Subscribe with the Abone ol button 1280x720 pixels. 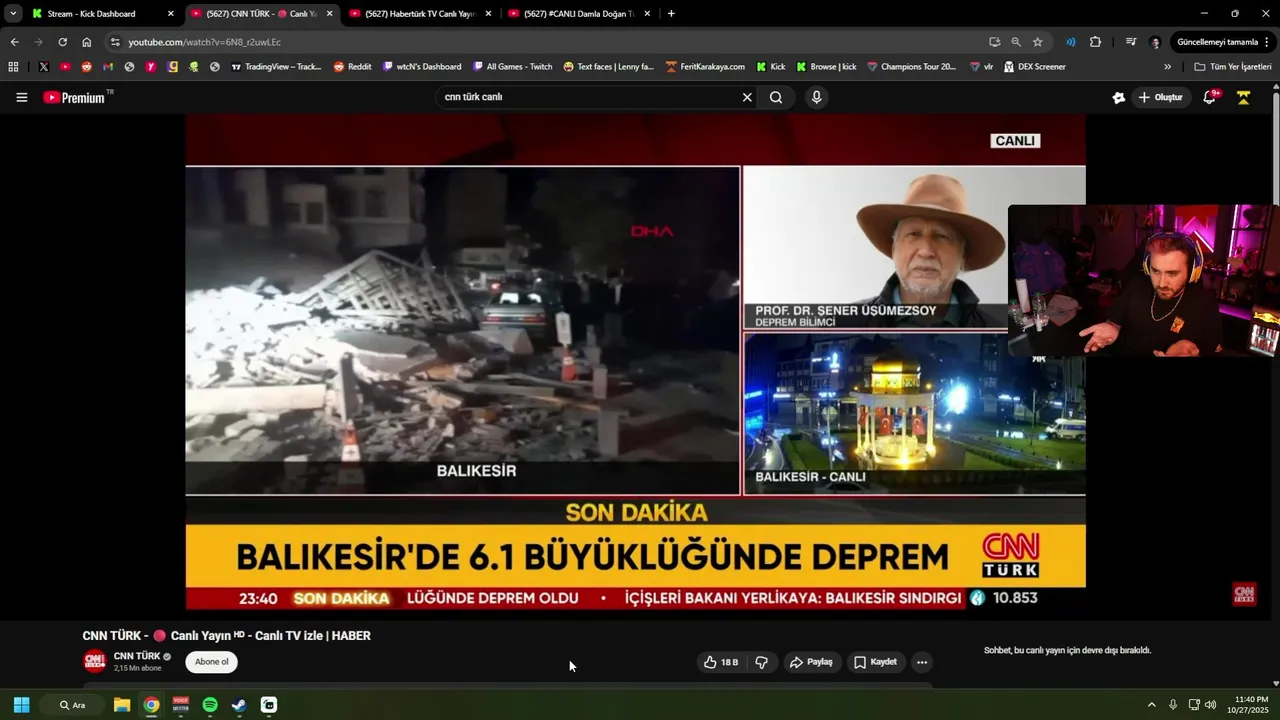(211, 662)
